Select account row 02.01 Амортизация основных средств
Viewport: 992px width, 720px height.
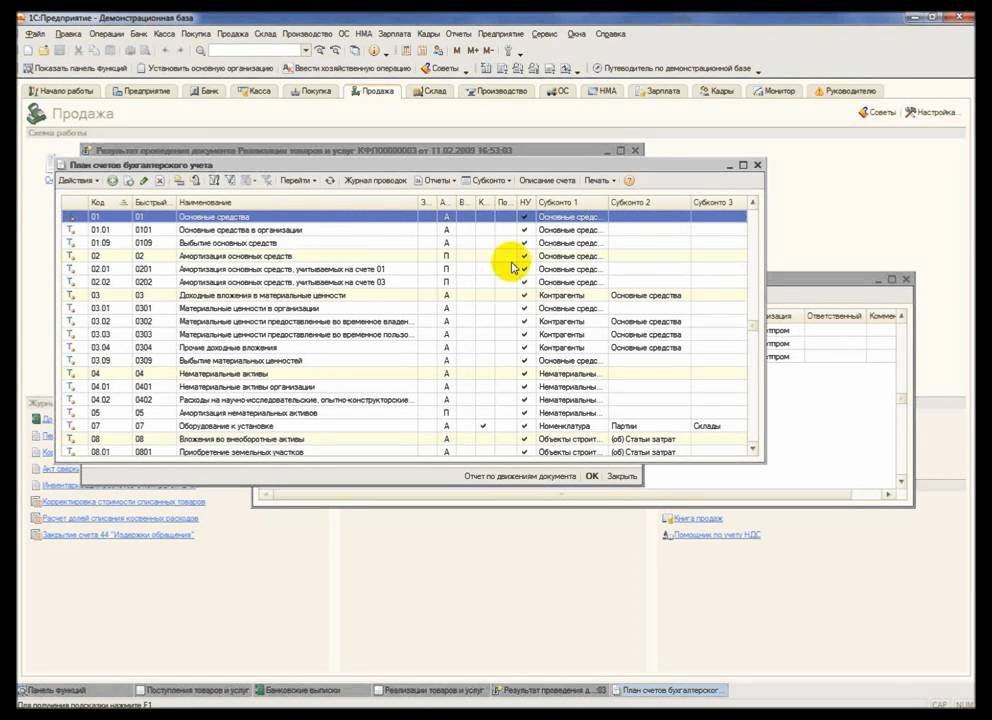(x=404, y=270)
